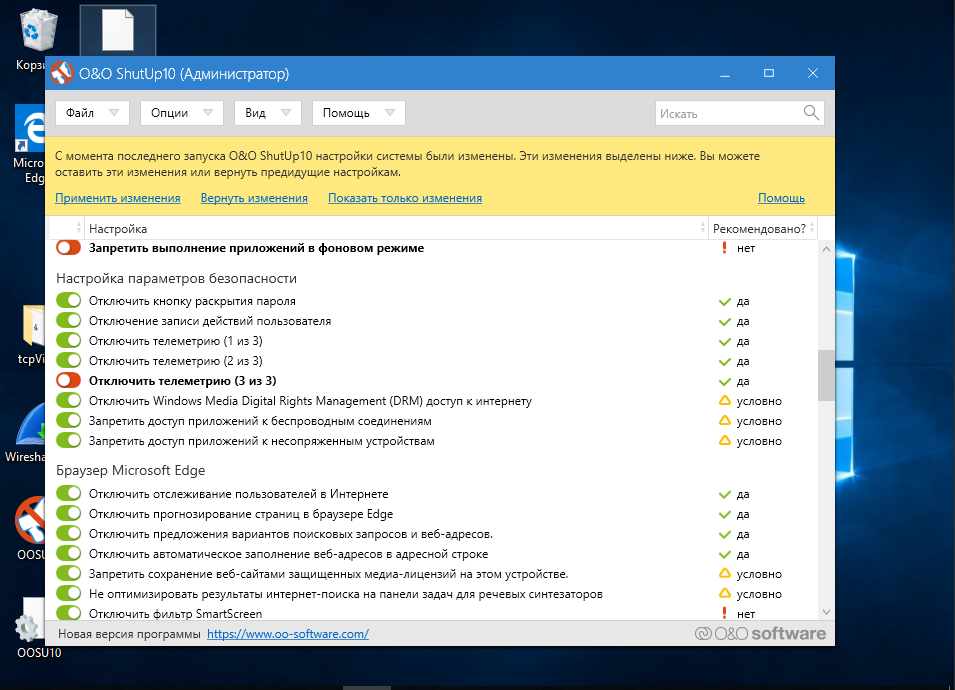Toggle Edge user tracking switch

click(68, 493)
